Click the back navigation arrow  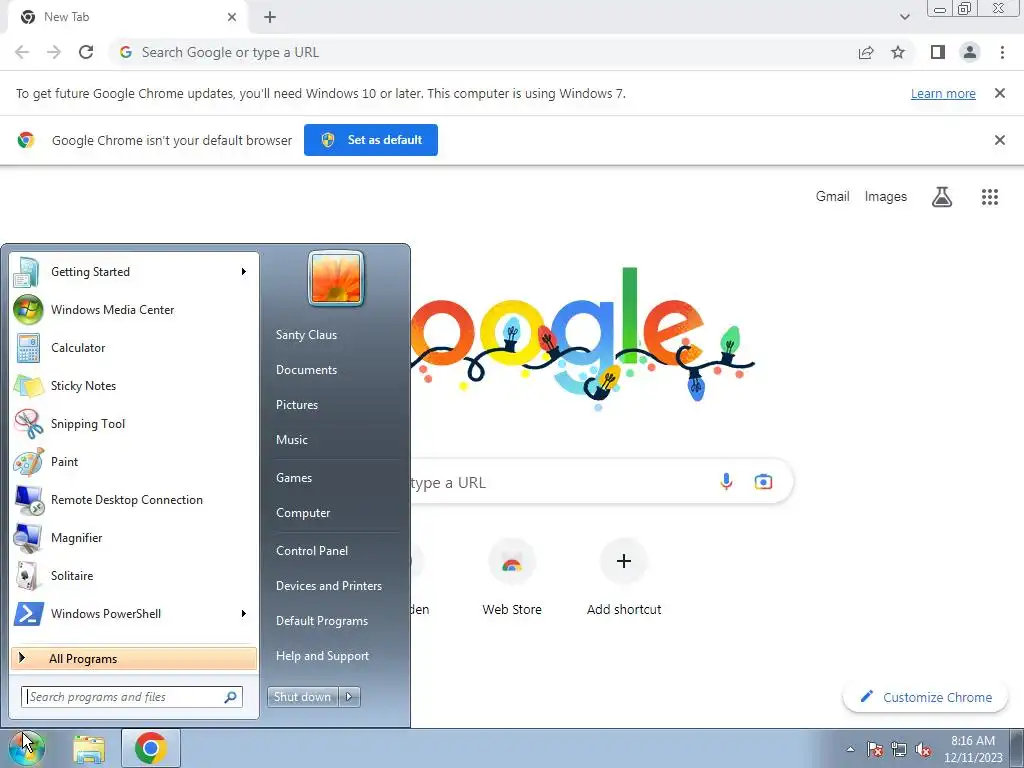(22, 52)
